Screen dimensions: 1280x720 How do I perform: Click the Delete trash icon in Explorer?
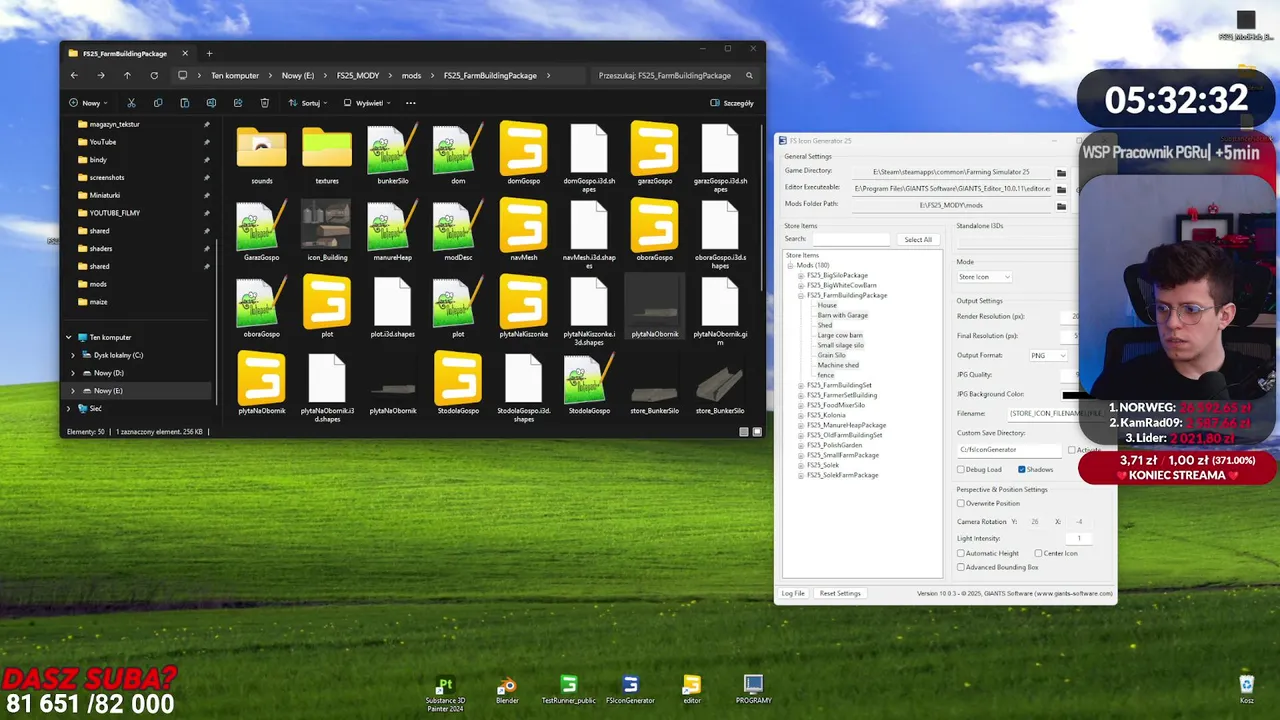pos(264,103)
